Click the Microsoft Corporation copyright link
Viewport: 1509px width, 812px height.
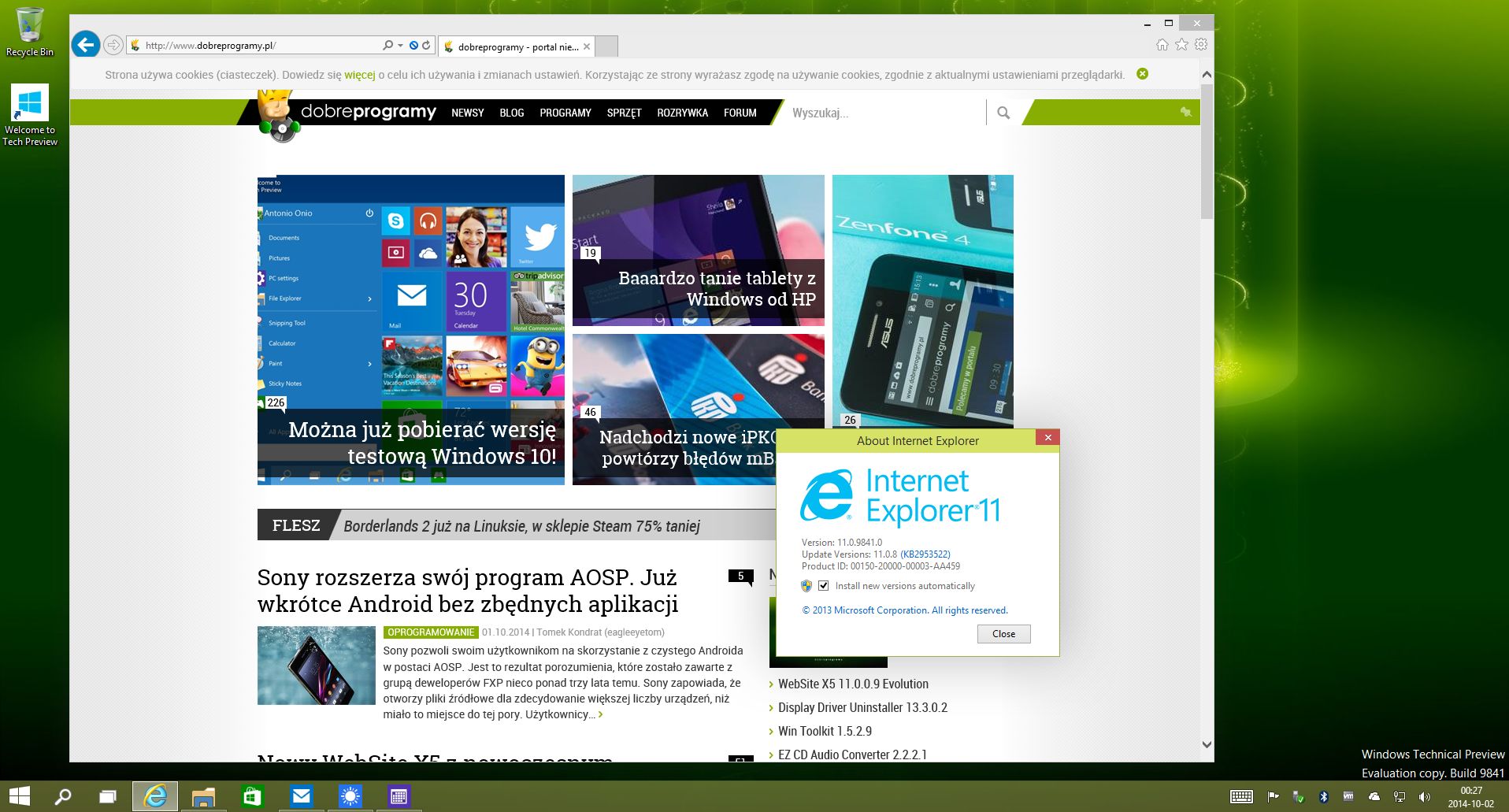pyautogui.click(x=905, y=610)
